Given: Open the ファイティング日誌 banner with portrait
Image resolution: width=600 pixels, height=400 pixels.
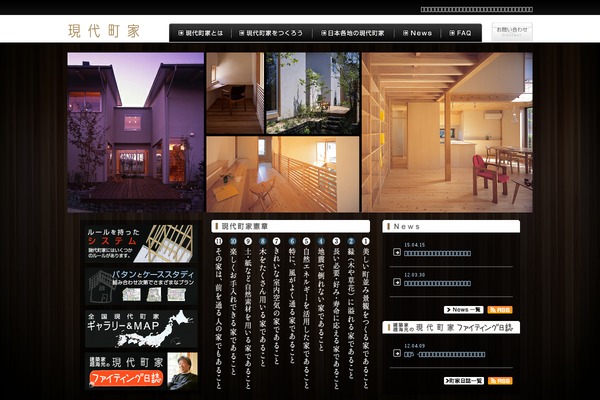Looking at the screenshot, I should [x=141, y=371].
